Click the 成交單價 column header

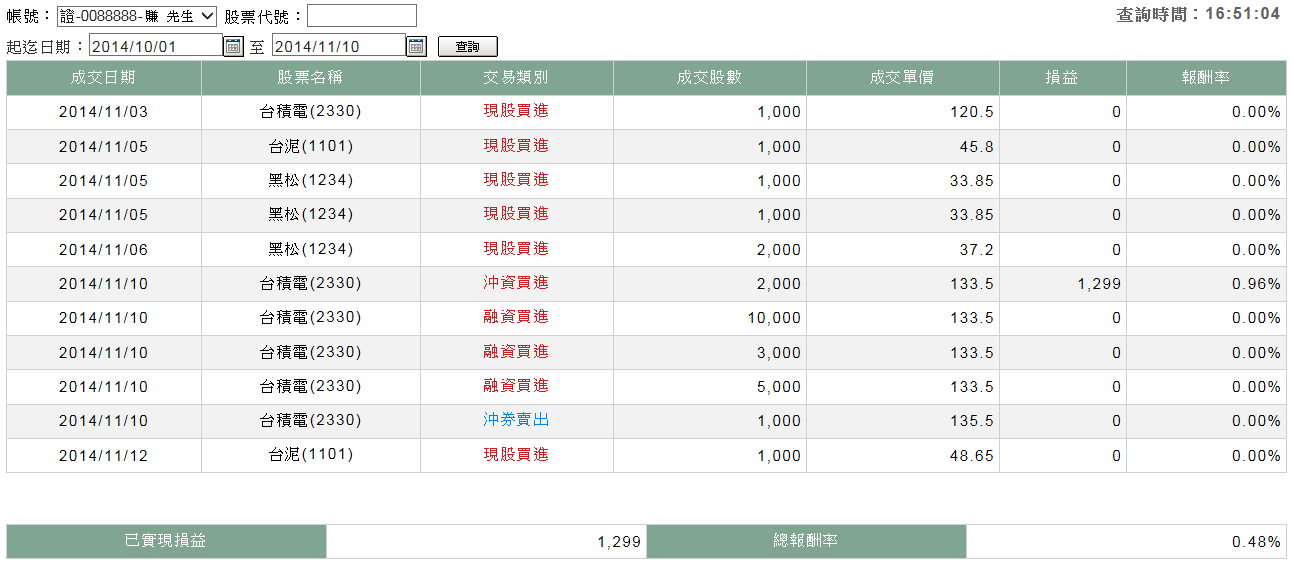(x=902, y=78)
